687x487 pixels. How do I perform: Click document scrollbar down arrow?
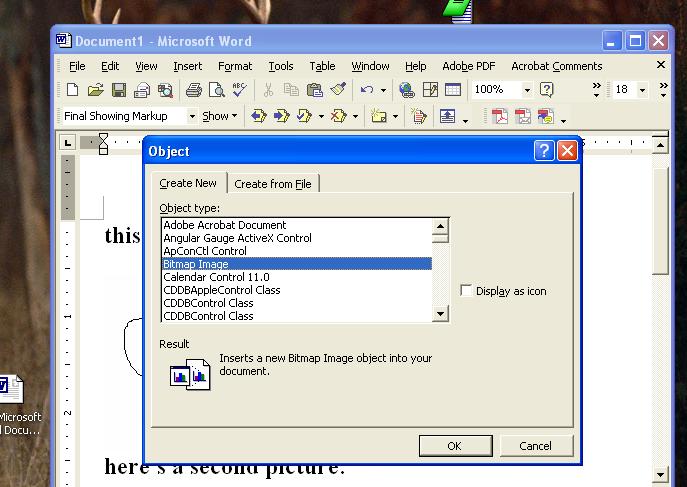pyautogui.click(x=660, y=474)
